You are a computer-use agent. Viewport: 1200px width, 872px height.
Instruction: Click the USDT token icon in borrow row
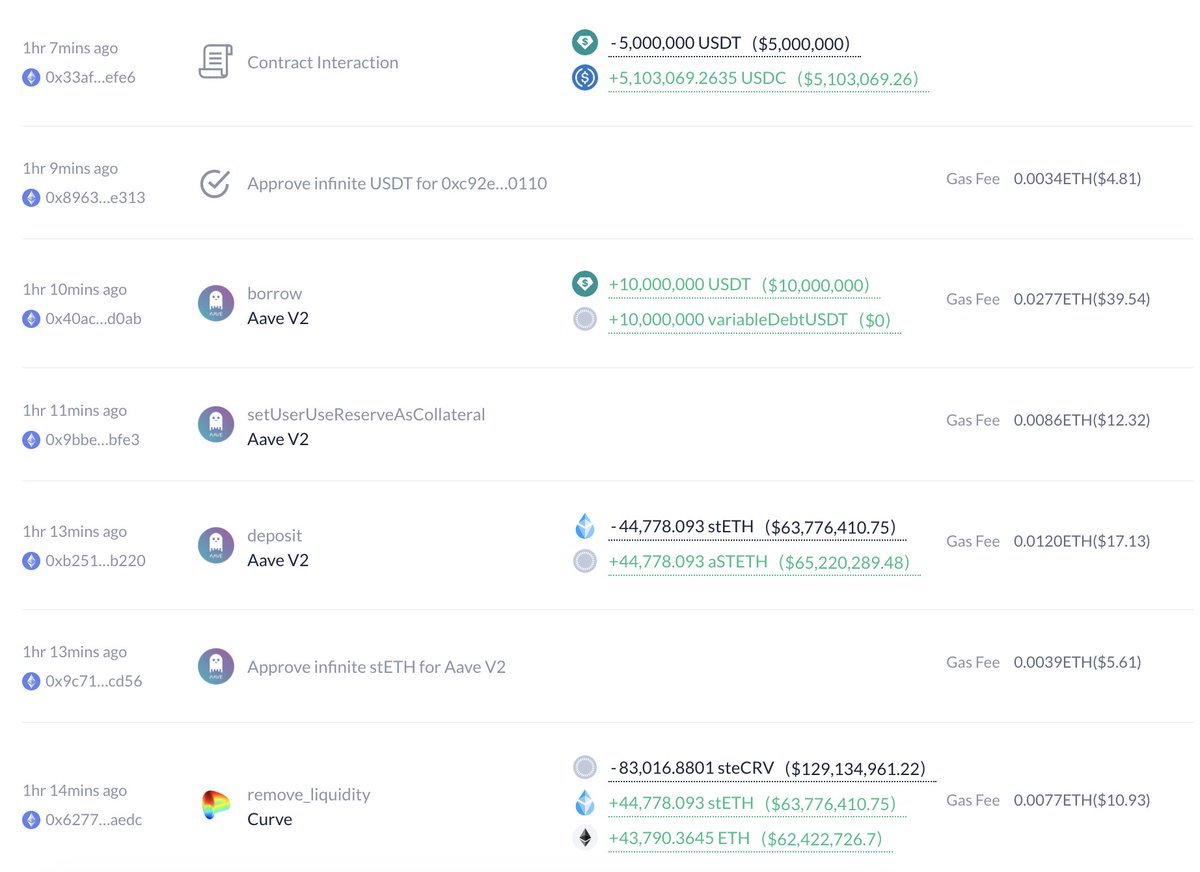tap(584, 284)
